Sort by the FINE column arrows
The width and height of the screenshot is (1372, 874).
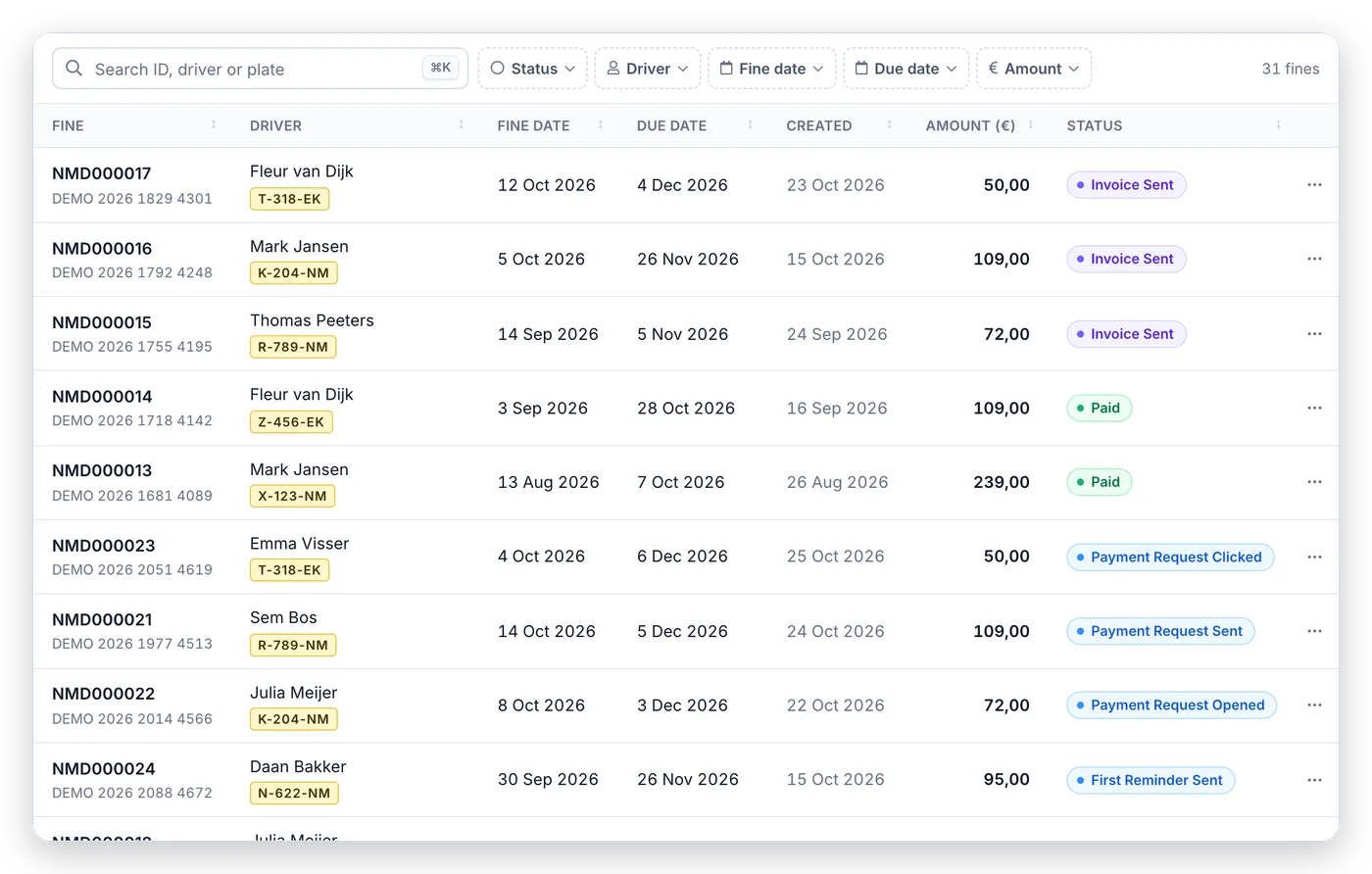[214, 125]
